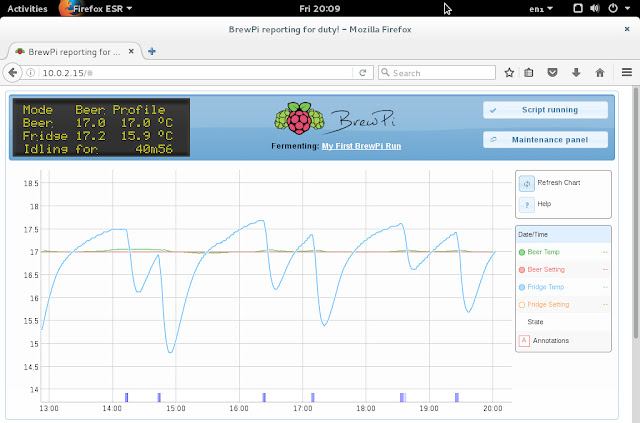Click the Script running button

(545, 110)
